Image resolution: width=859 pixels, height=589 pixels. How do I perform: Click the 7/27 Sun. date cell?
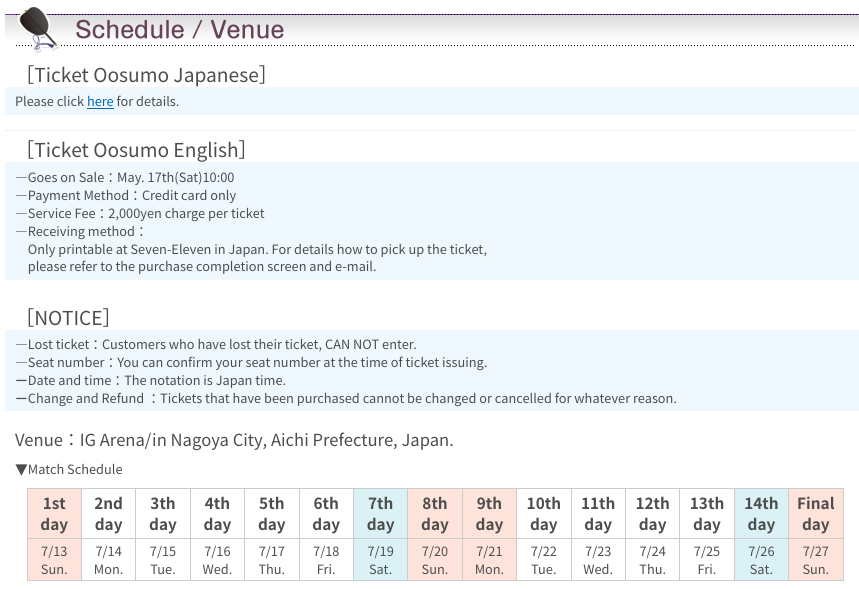tap(816, 560)
